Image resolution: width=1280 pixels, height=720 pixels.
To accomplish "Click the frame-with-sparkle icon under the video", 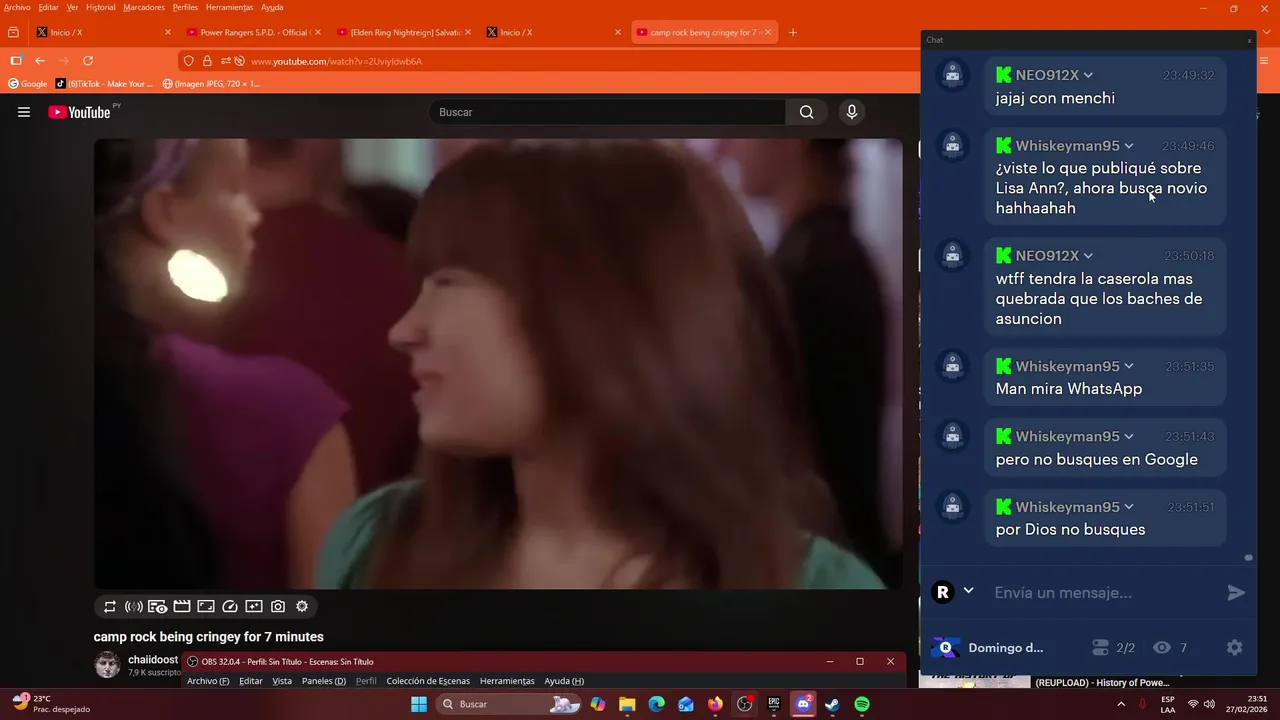I will 254,606.
